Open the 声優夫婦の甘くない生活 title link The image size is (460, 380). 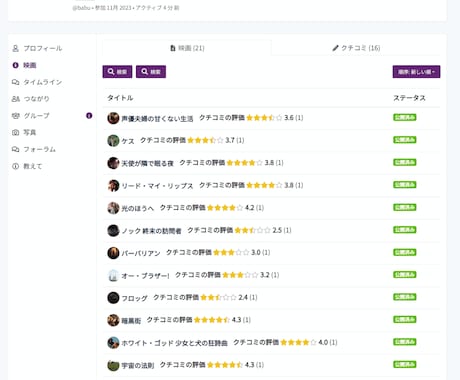[157, 118]
